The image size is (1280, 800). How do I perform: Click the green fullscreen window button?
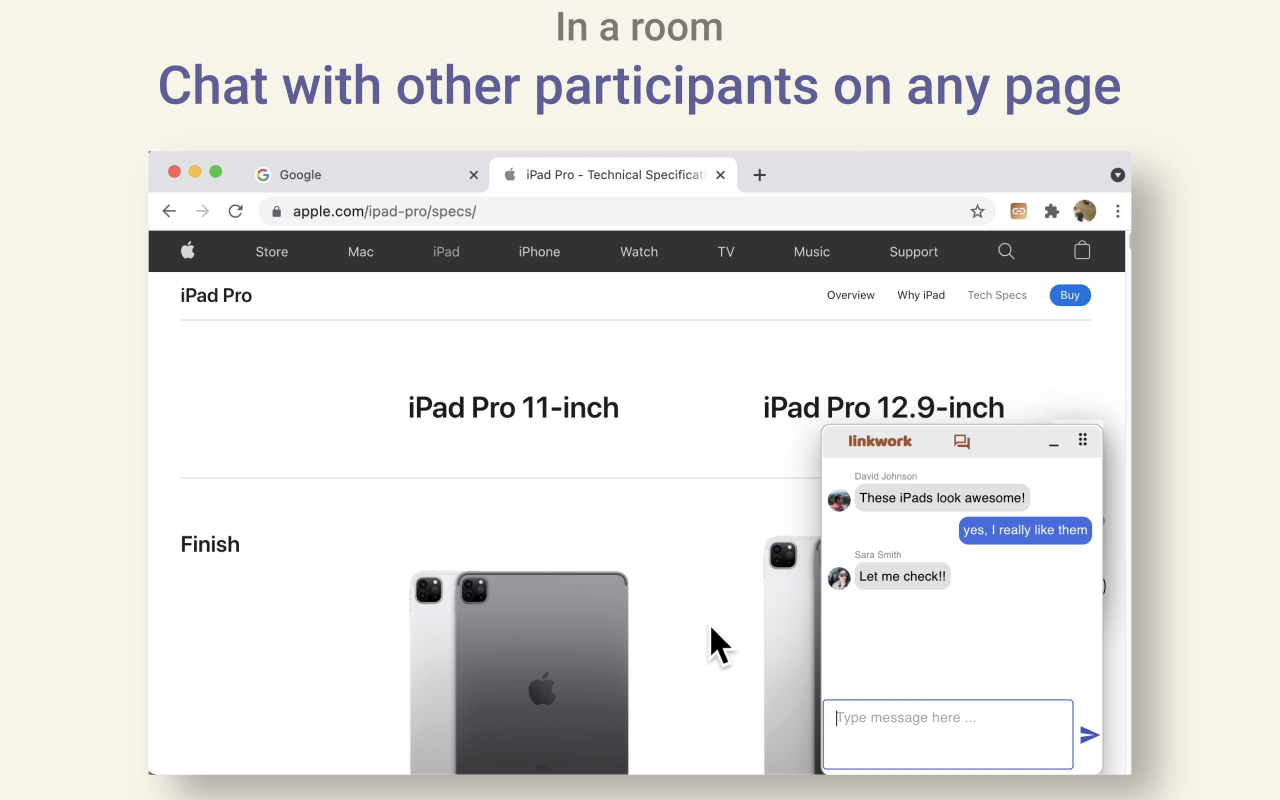[215, 172]
